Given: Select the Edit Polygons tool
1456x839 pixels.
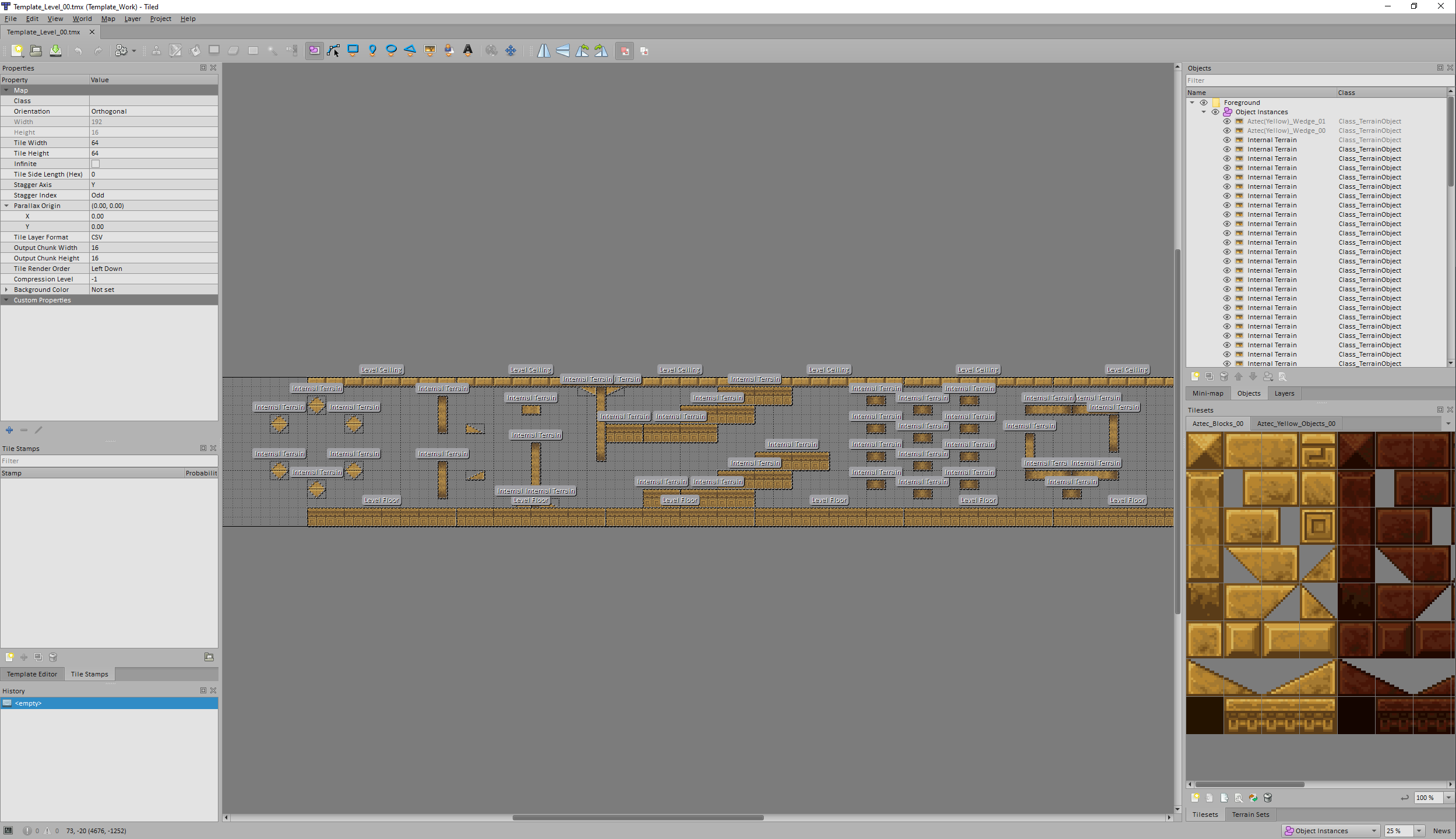Looking at the screenshot, I should pyautogui.click(x=333, y=51).
